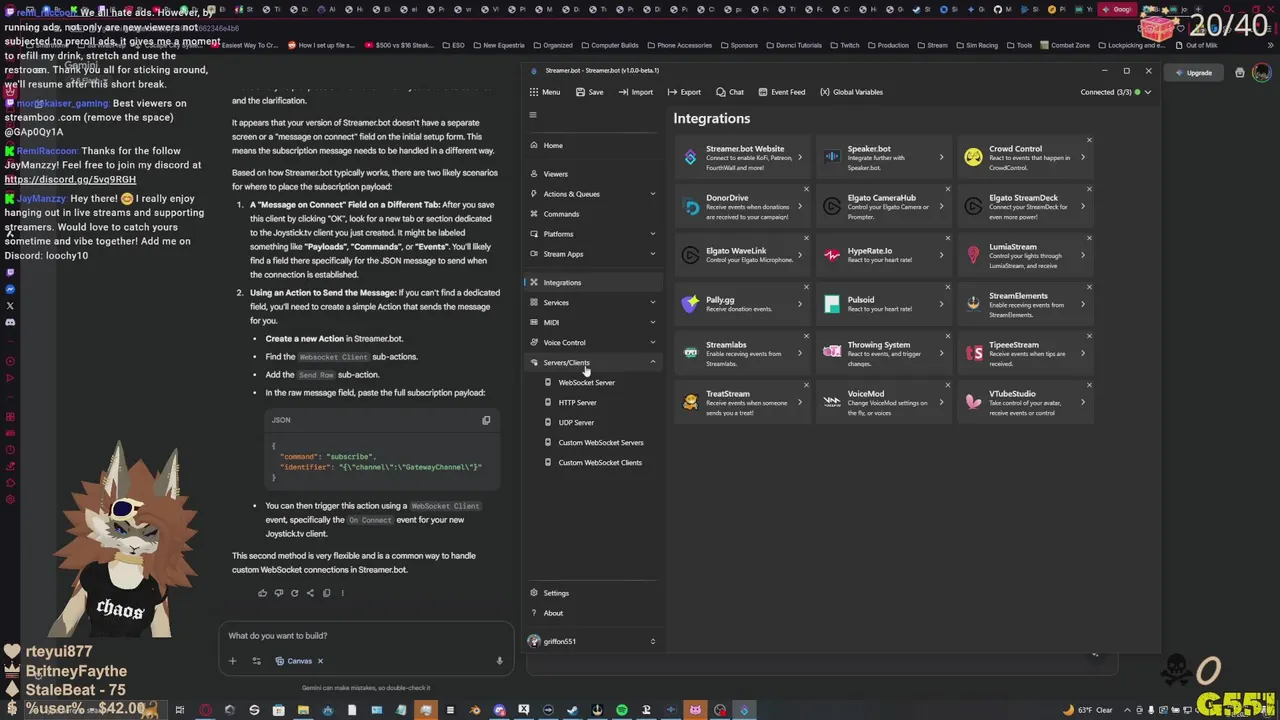This screenshot has width=1280, height=720.
Task: Expand the MIDI section
Action: coord(592,322)
